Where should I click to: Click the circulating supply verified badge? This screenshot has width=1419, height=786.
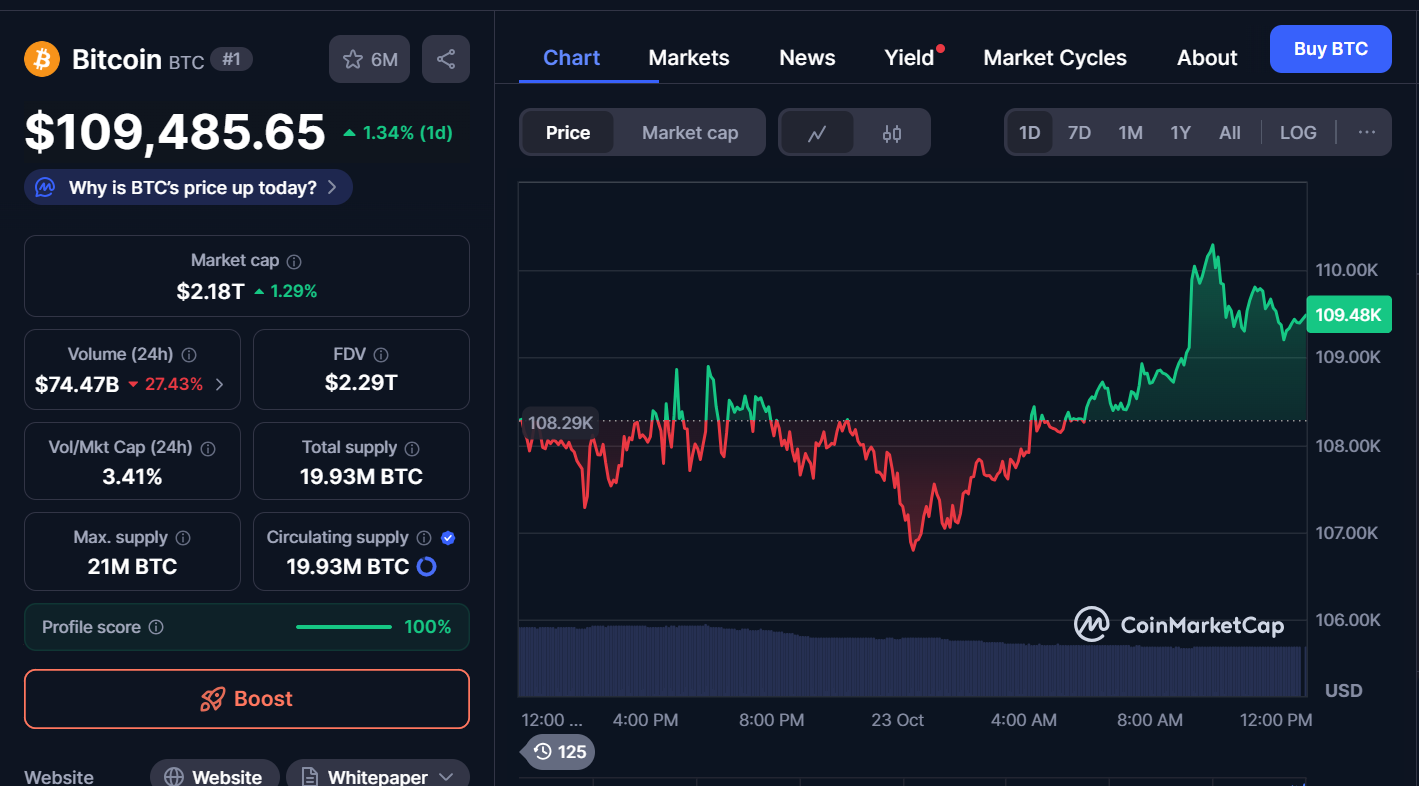click(448, 538)
